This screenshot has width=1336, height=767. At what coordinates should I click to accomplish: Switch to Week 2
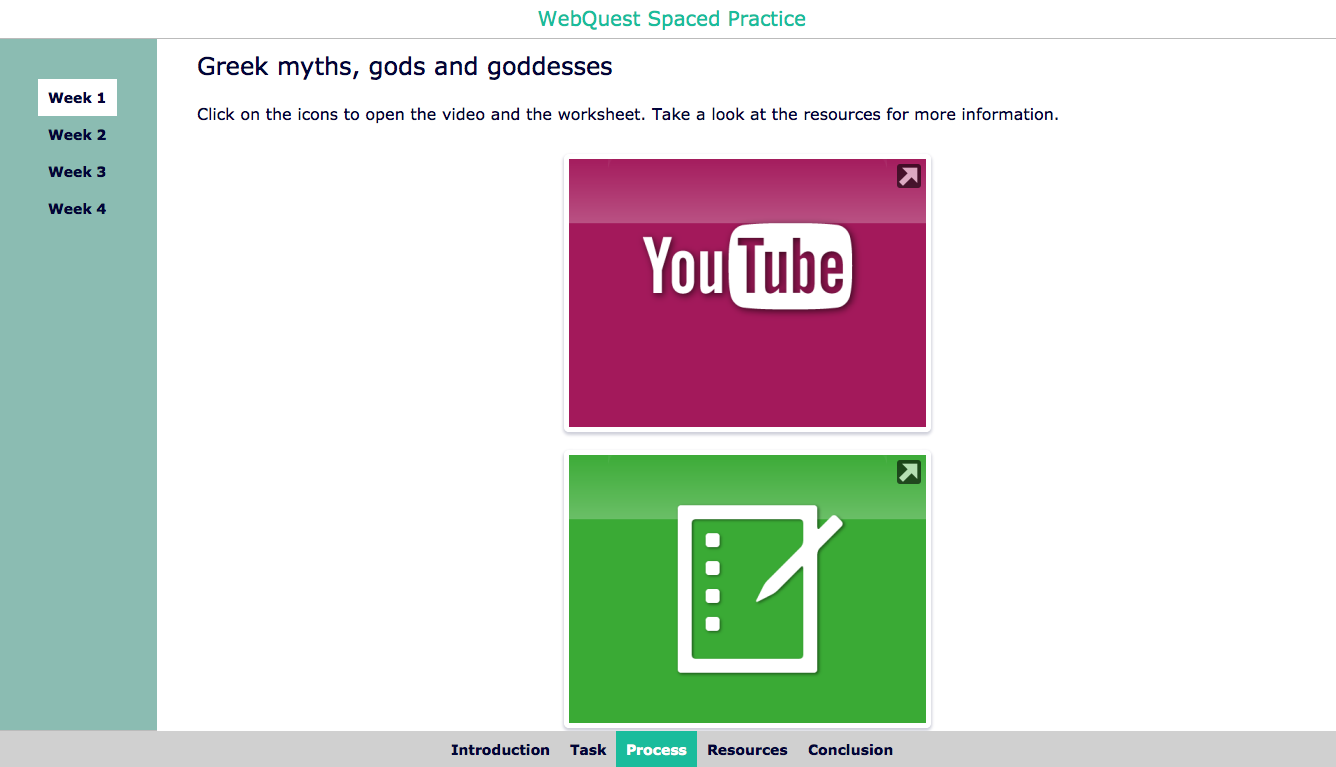[77, 135]
